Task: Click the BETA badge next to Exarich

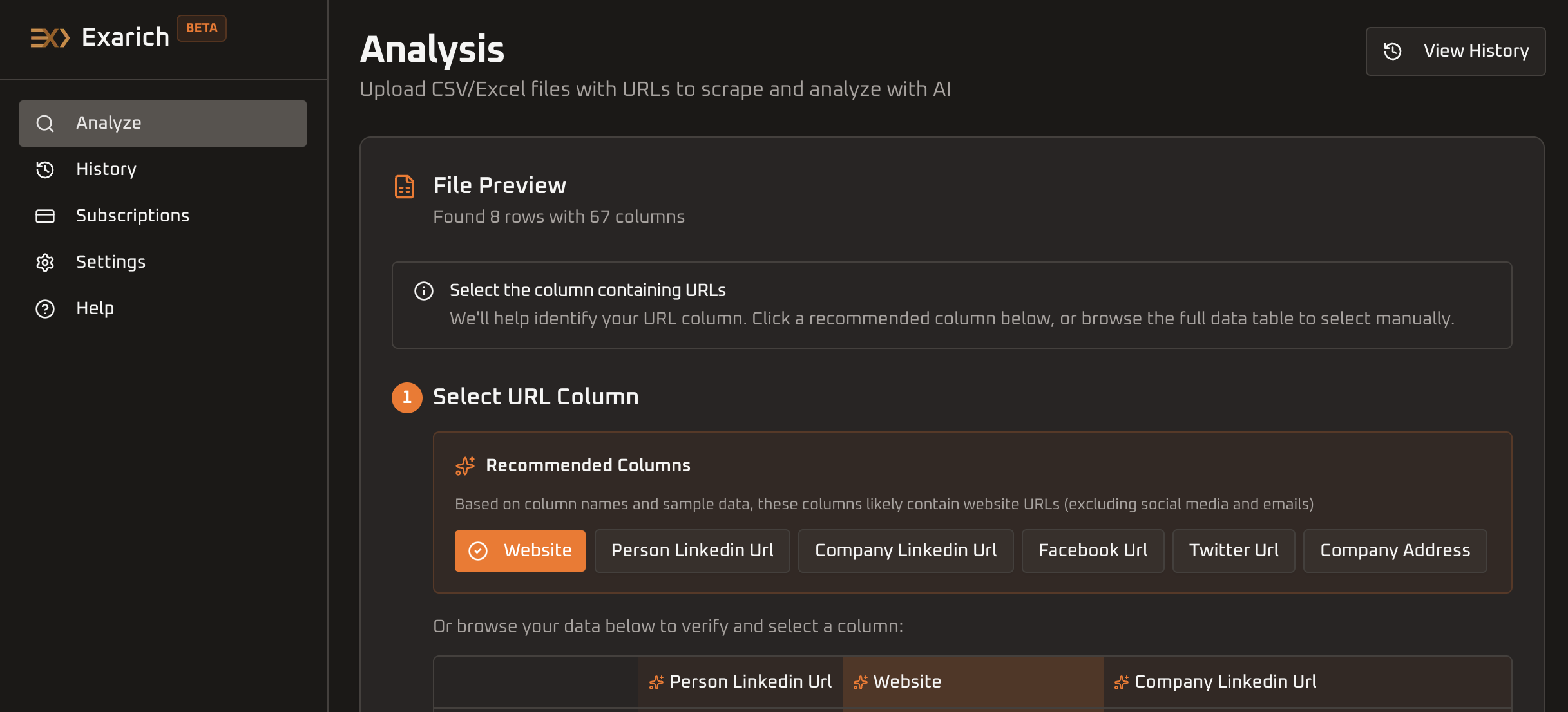Action: point(202,28)
